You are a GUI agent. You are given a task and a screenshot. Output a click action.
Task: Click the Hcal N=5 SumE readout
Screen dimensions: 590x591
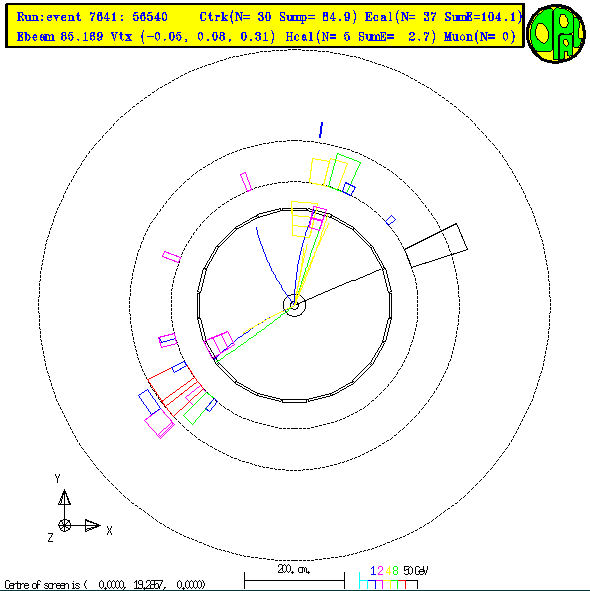pos(361,37)
